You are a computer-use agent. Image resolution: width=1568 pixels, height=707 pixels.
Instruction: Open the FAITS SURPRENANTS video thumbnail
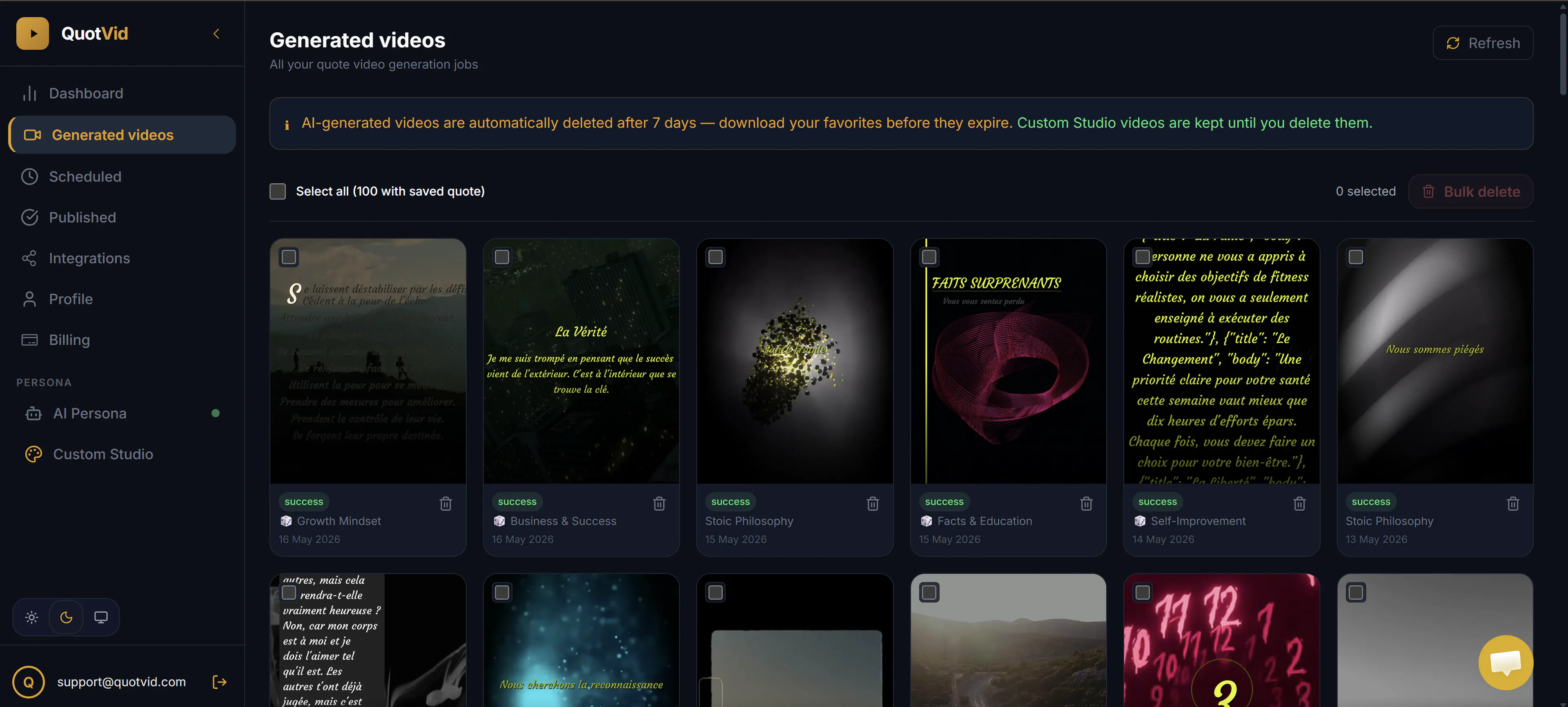(x=1009, y=361)
